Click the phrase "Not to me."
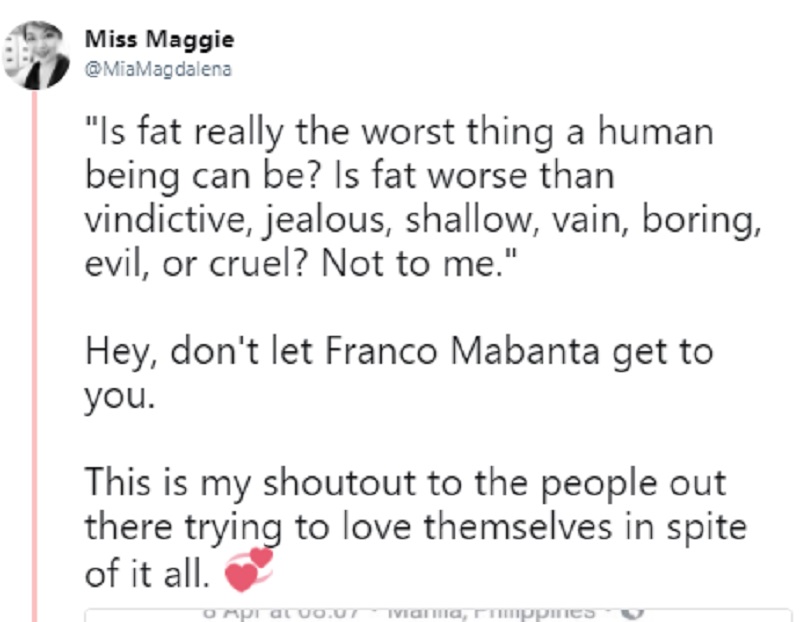This screenshot has width=800, height=622. 418,263
